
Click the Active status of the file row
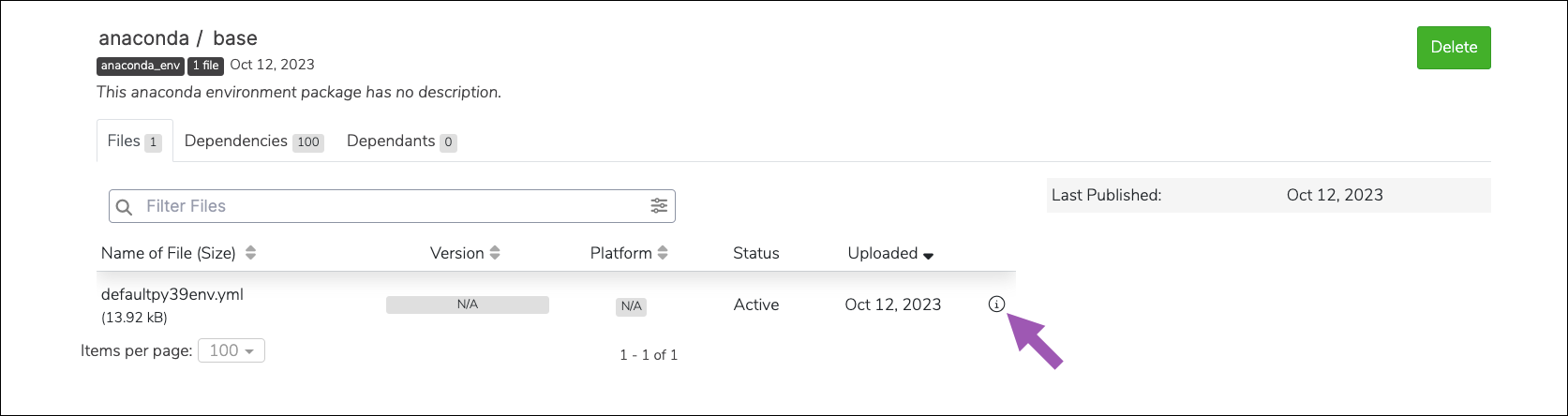tap(756, 305)
